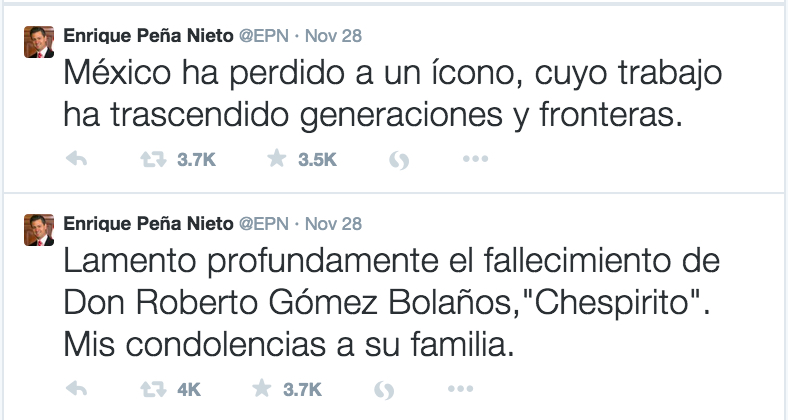The width and height of the screenshot is (788, 420).
Task: Click the @EPN handle on the first tweet
Action: (x=264, y=36)
